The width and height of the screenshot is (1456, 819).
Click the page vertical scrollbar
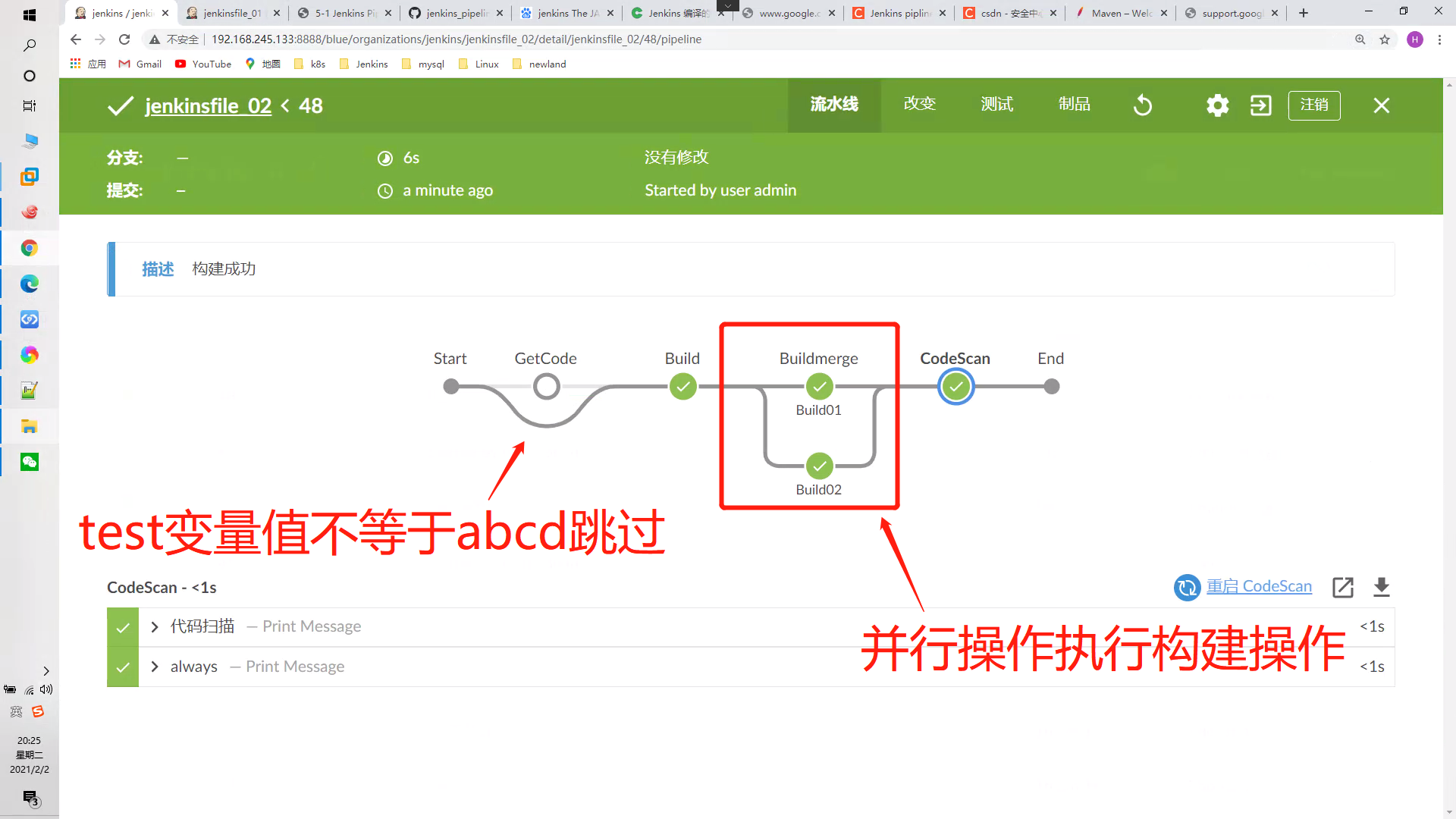1449,447
